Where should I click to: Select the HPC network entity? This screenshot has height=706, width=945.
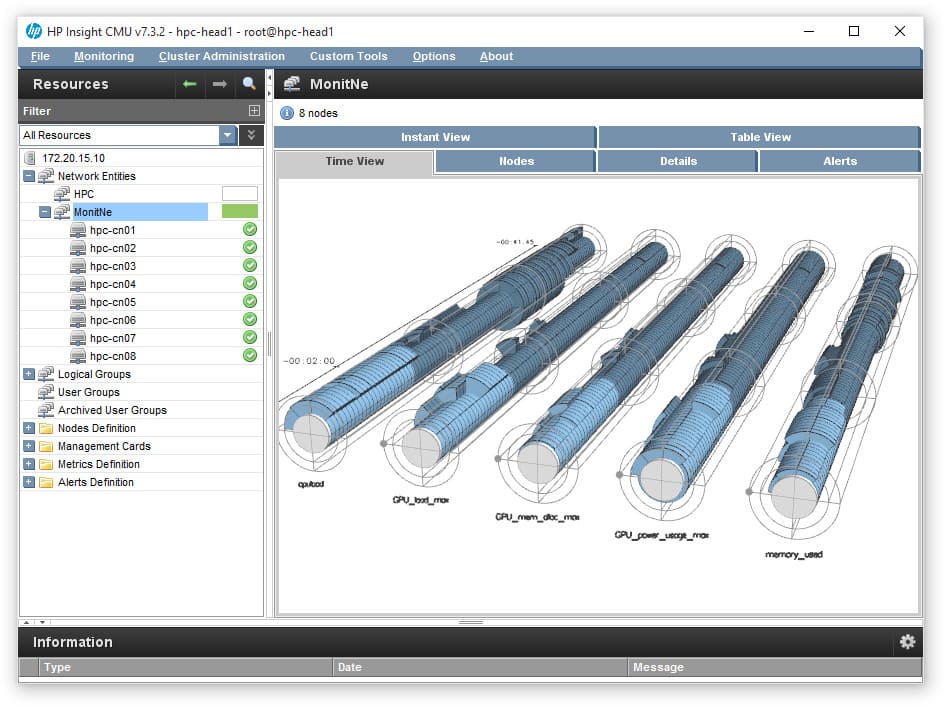(83, 194)
